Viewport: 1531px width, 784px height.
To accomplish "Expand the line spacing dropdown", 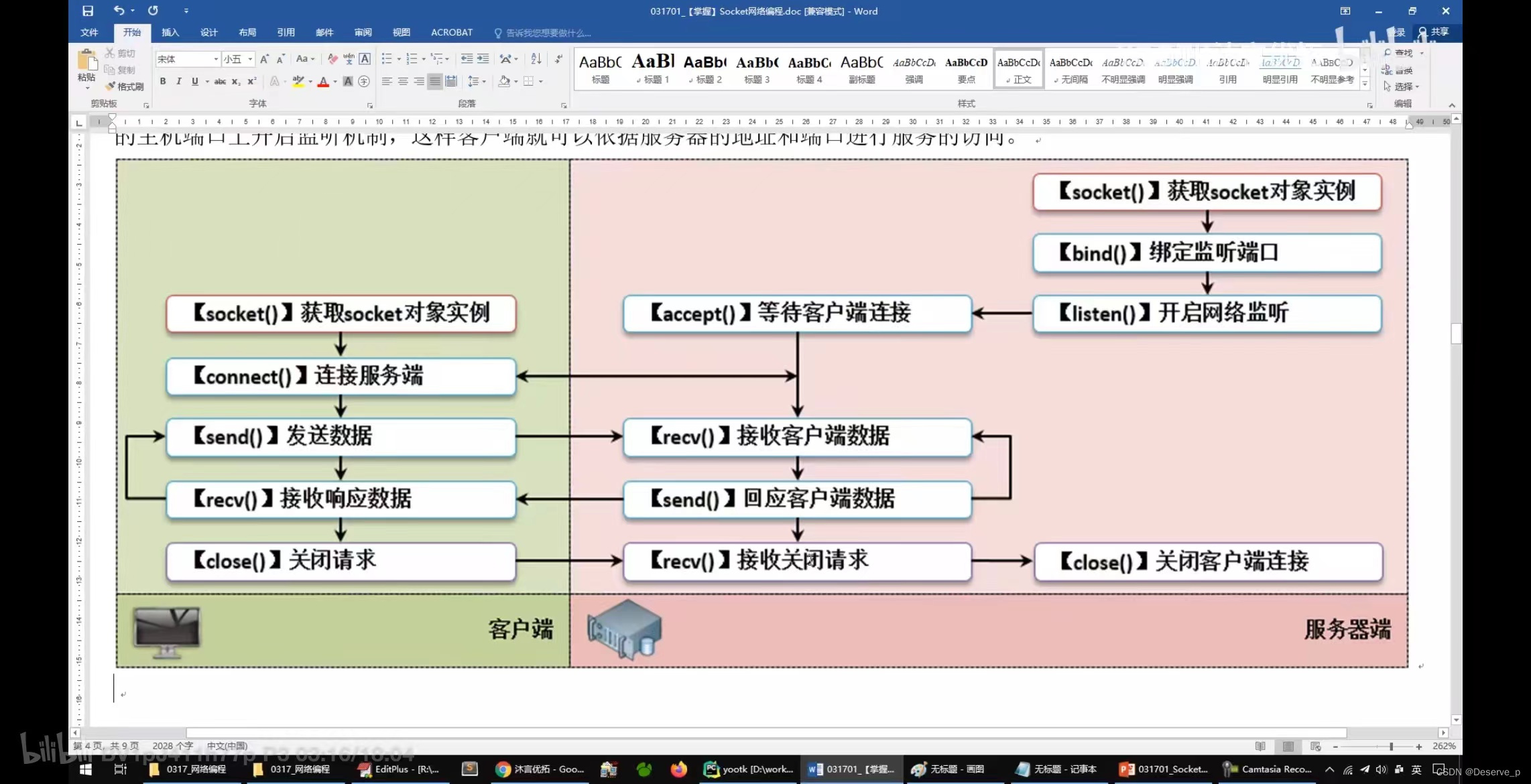I will tap(483, 82).
